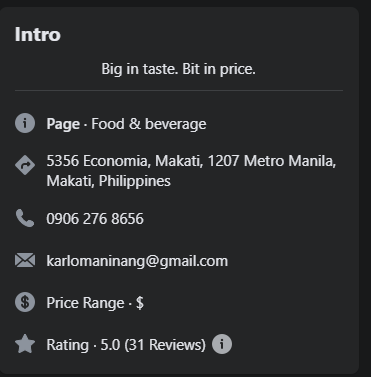Click the Intro section heading
371x377 pixels.
38,34
